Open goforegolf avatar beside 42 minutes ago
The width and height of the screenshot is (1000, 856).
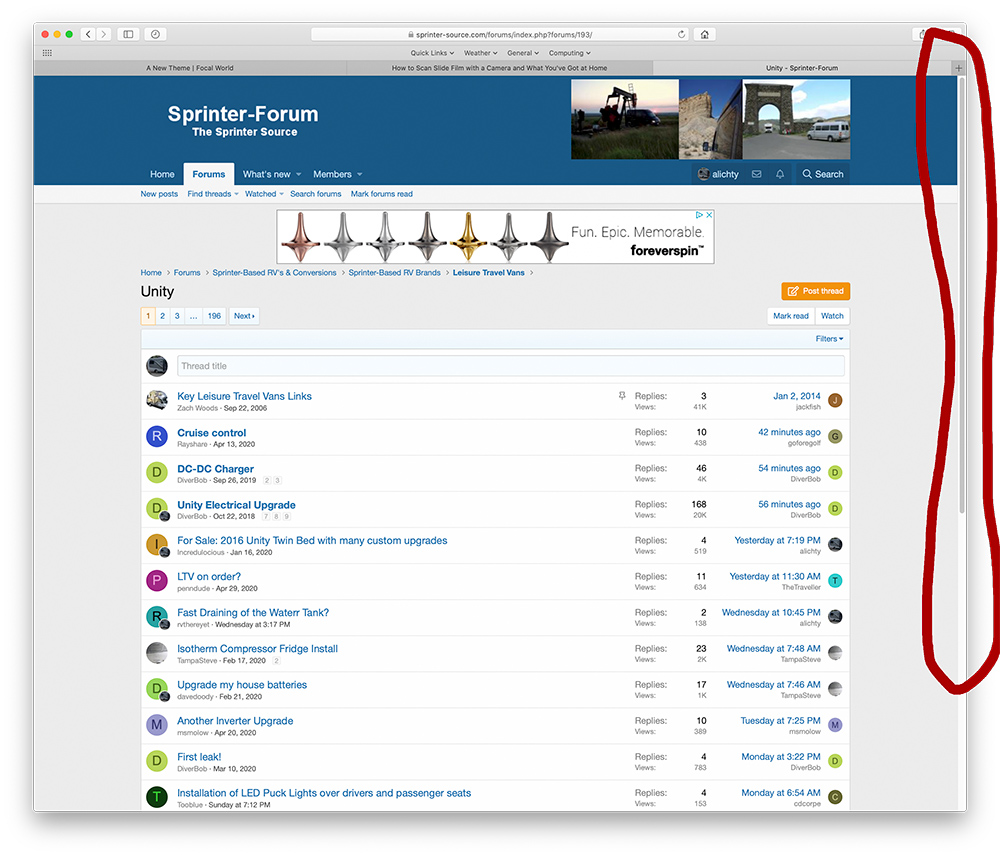coord(835,436)
